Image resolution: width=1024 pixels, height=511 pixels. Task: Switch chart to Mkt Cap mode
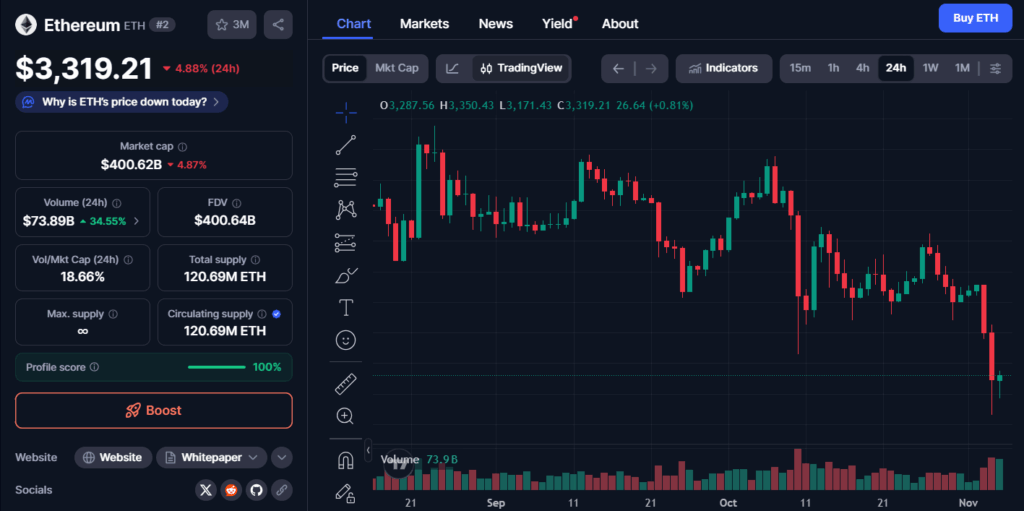pos(396,68)
